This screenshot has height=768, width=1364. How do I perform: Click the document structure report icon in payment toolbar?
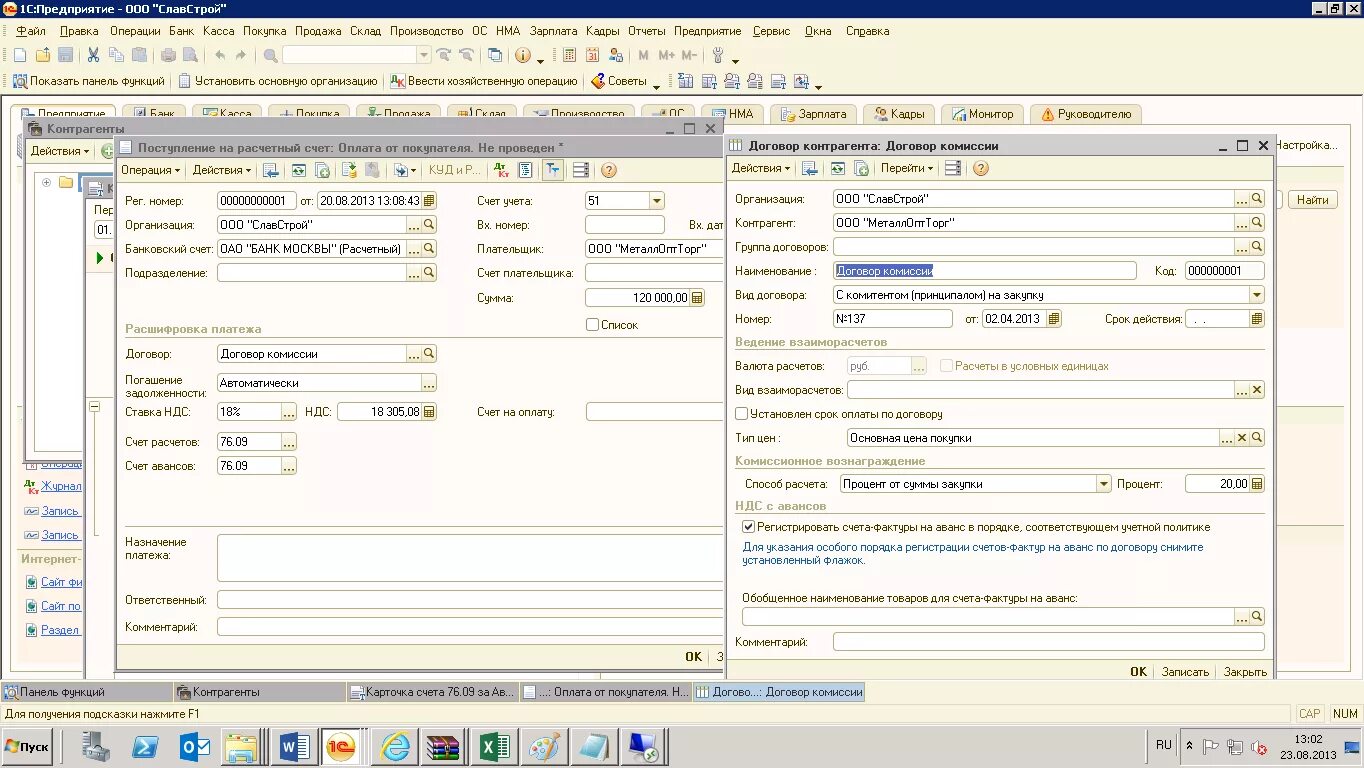525,170
